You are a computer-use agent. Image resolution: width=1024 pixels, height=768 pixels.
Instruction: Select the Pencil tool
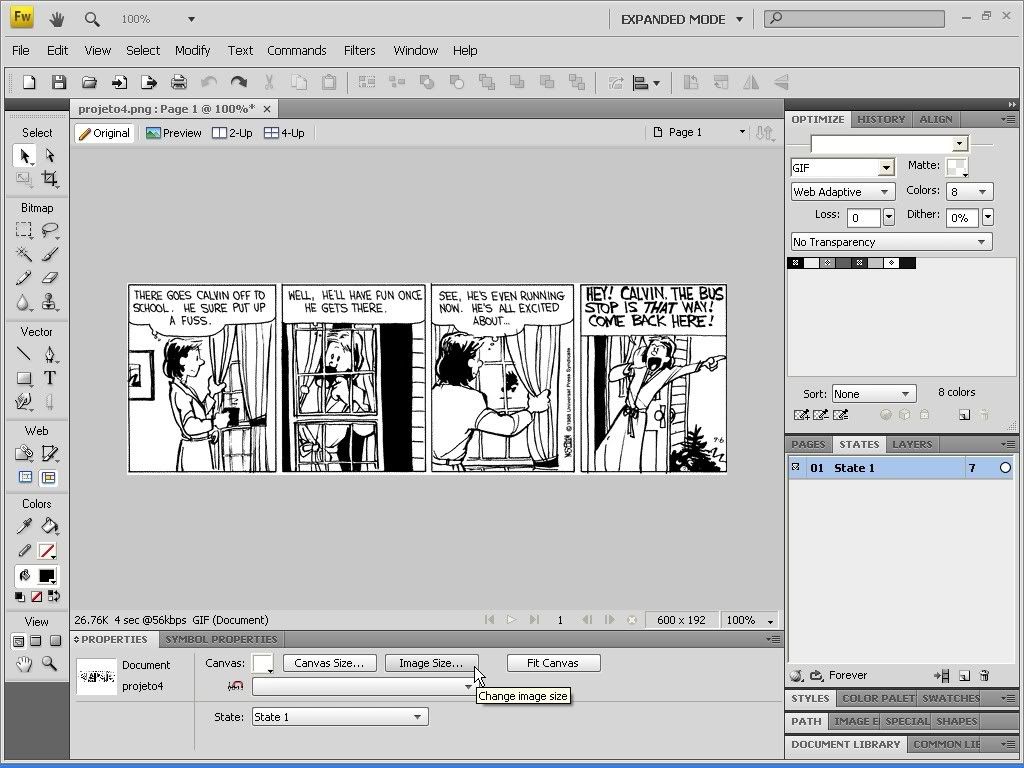point(24,278)
